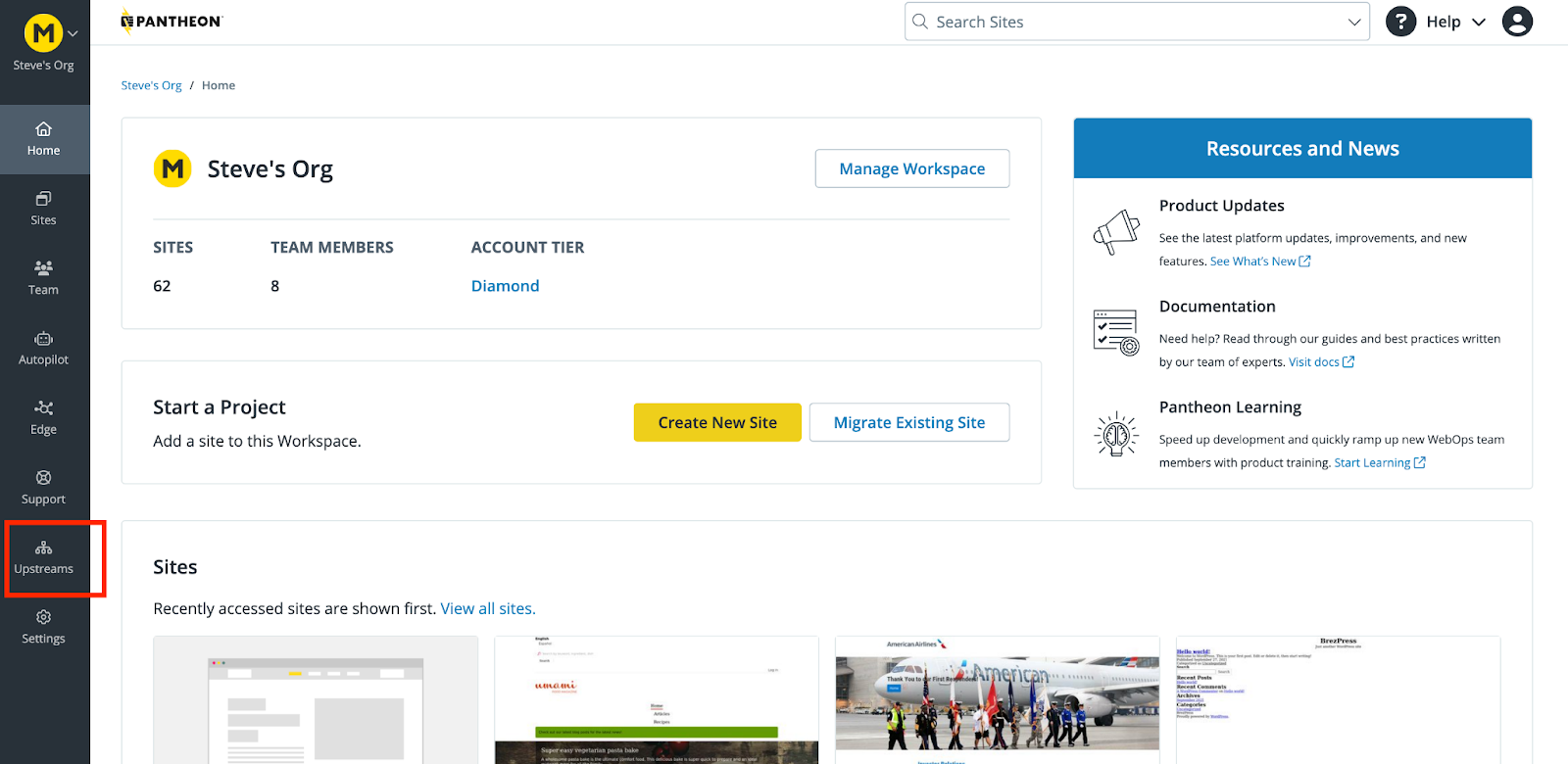Open the Support lifebuoy icon

43,477
